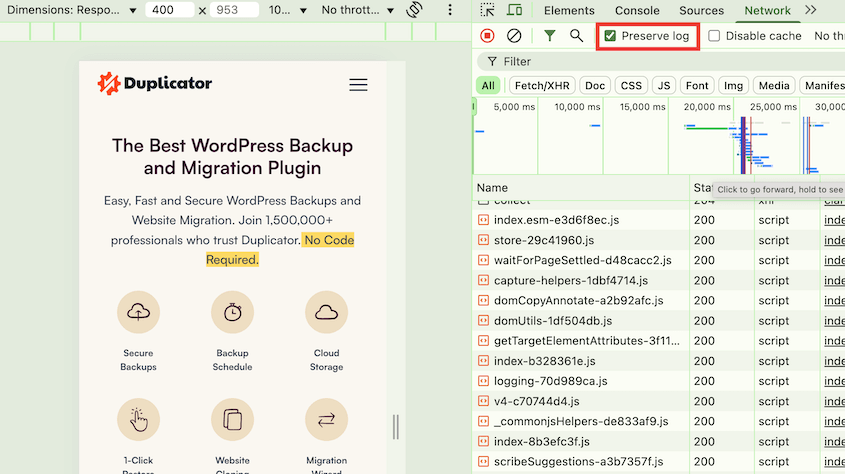Open _commonjsHelpers-de833af9.js request
The height and width of the screenshot is (474, 845).
[x=581, y=421]
